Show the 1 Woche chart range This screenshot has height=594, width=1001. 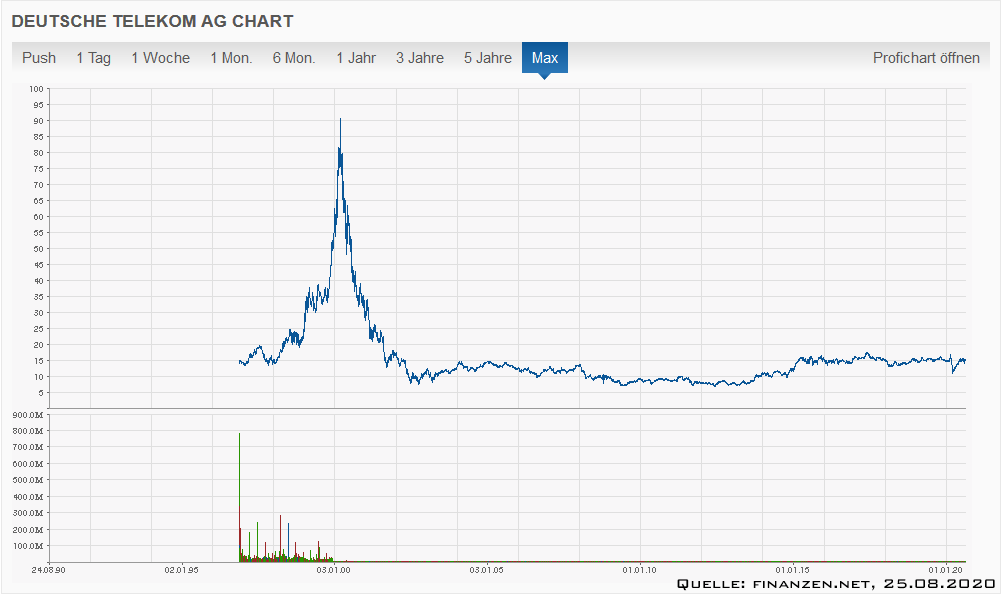click(160, 58)
